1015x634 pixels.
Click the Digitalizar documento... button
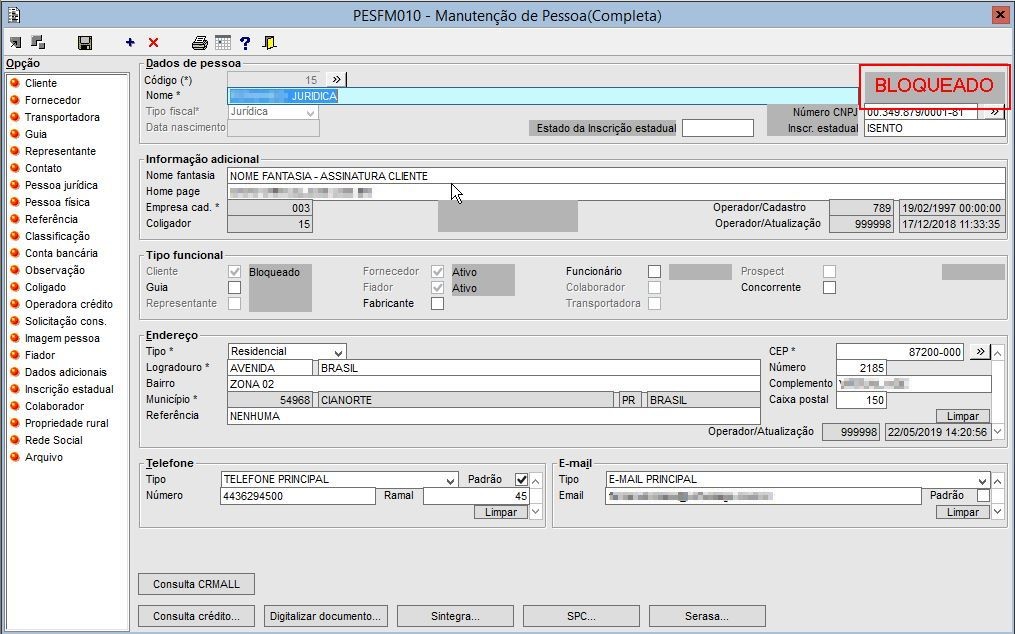coord(325,616)
